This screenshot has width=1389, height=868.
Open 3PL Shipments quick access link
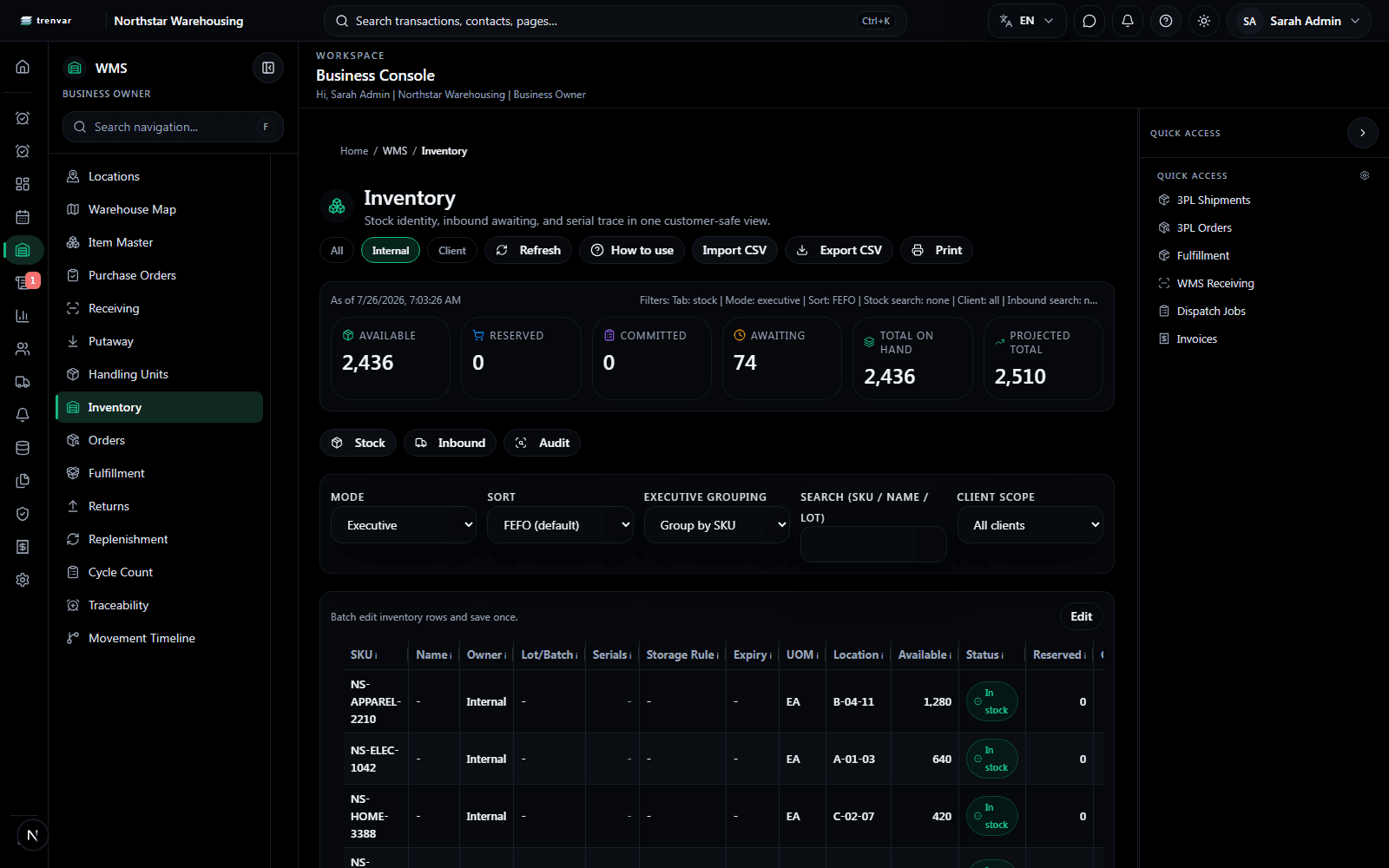click(1214, 200)
